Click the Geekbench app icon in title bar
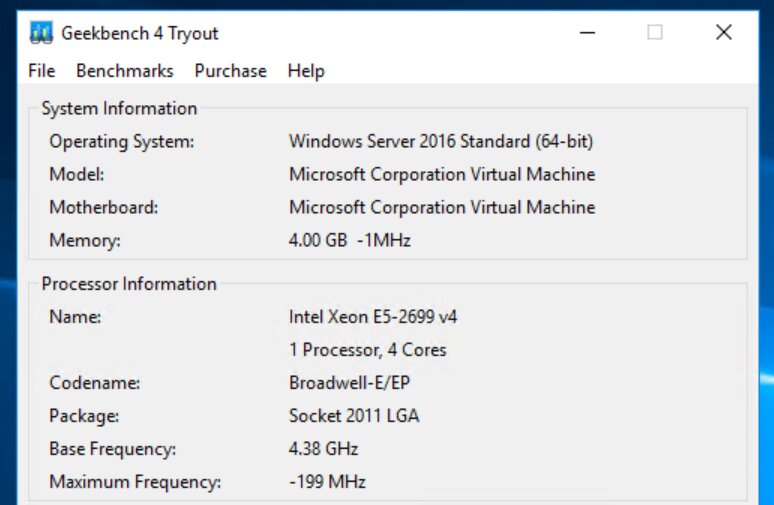 (41, 33)
